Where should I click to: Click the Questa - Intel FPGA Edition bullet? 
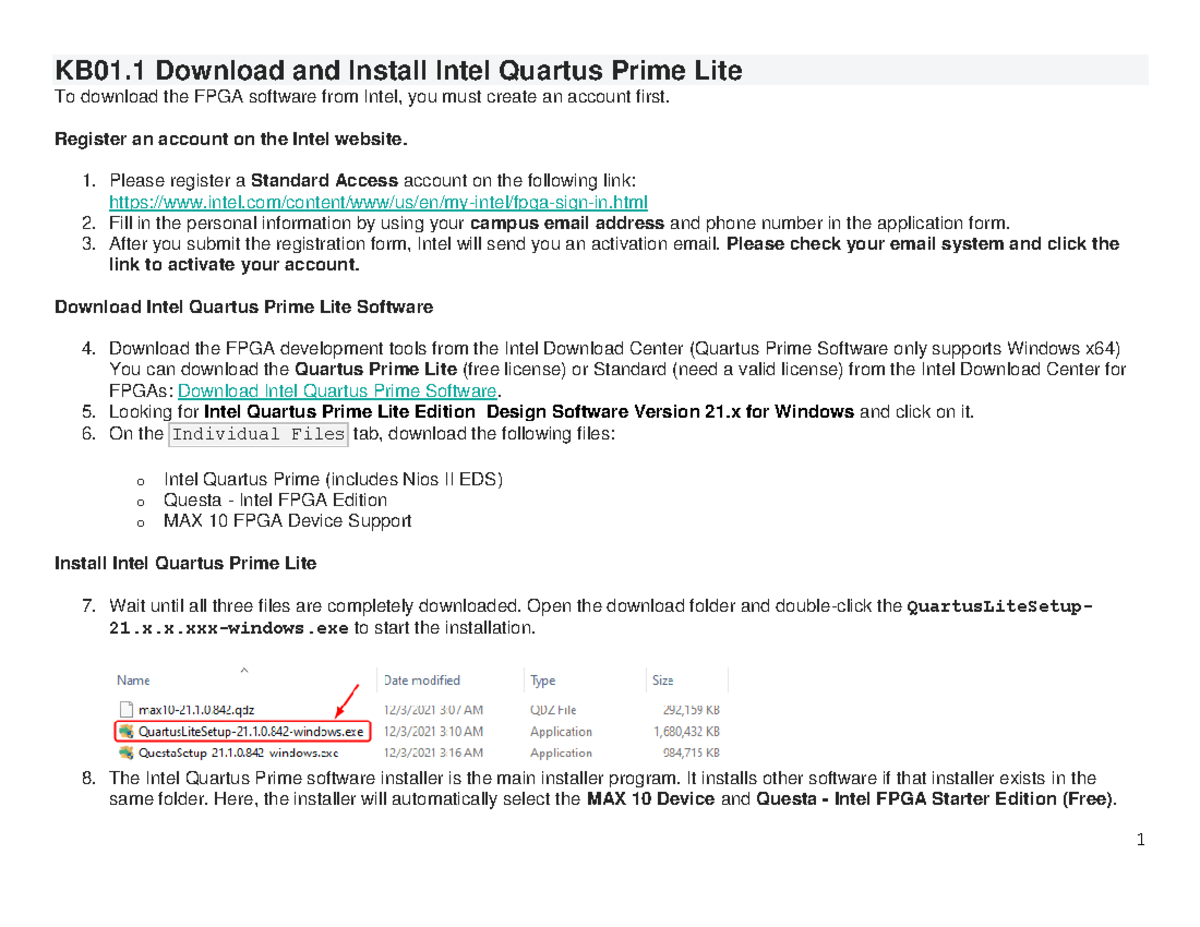275,500
